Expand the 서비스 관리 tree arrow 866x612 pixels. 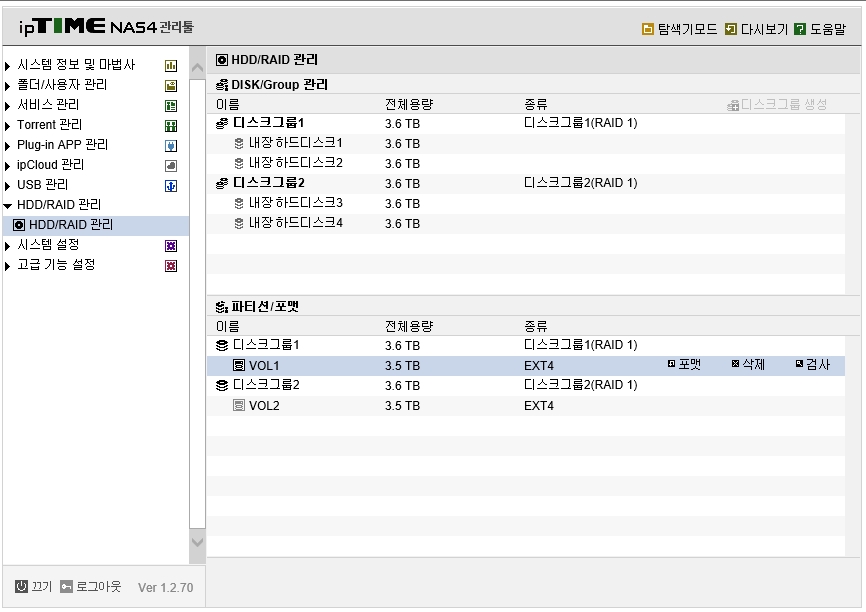7,106
